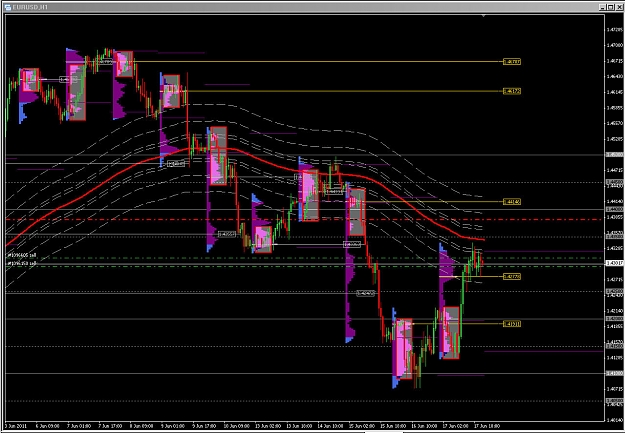625x433 pixels.
Task: Minimize the EURUSD,H1 chart window
Action: point(603,7)
